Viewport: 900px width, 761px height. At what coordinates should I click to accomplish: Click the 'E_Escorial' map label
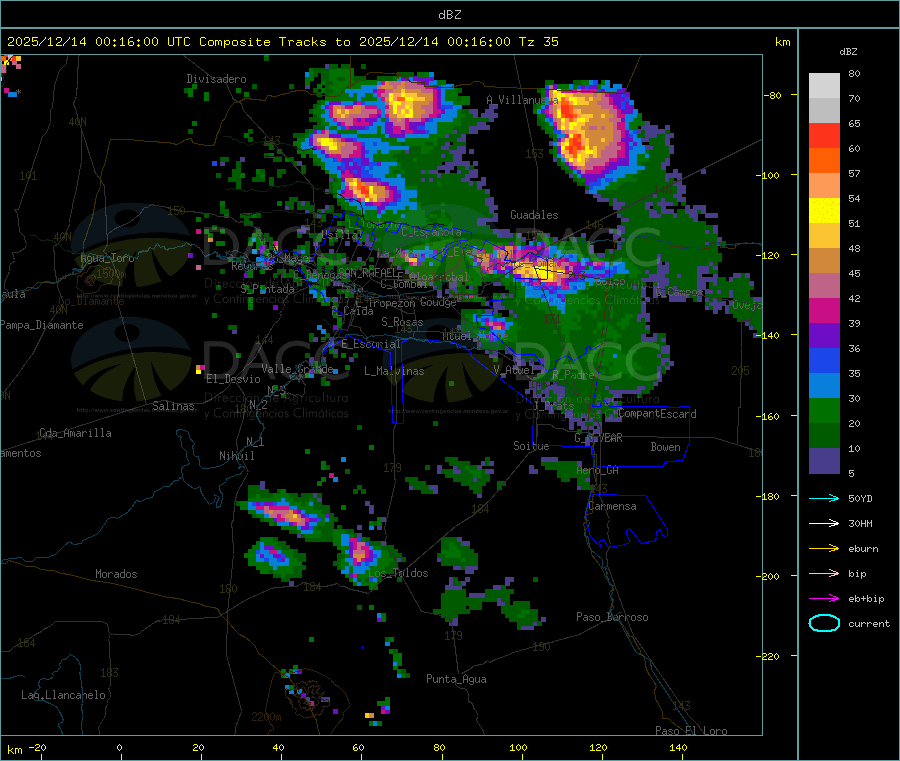371,344
